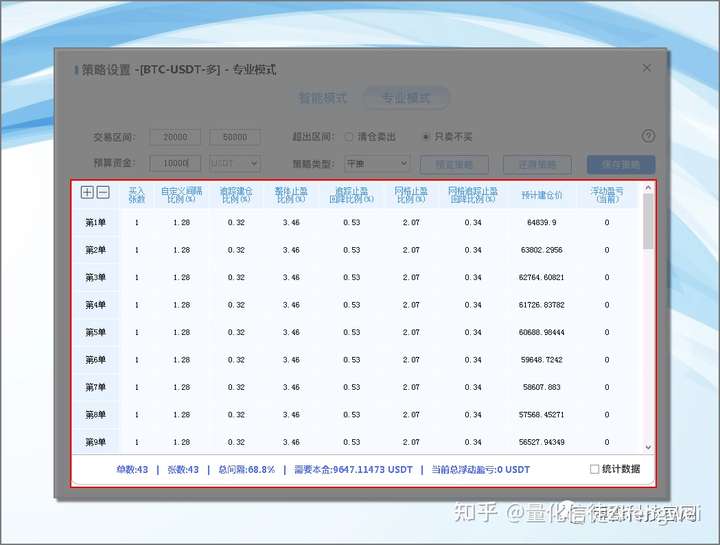Select the 清仓卖出 radio option
The width and height of the screenshot is (720, 545).
click(349, 137)
